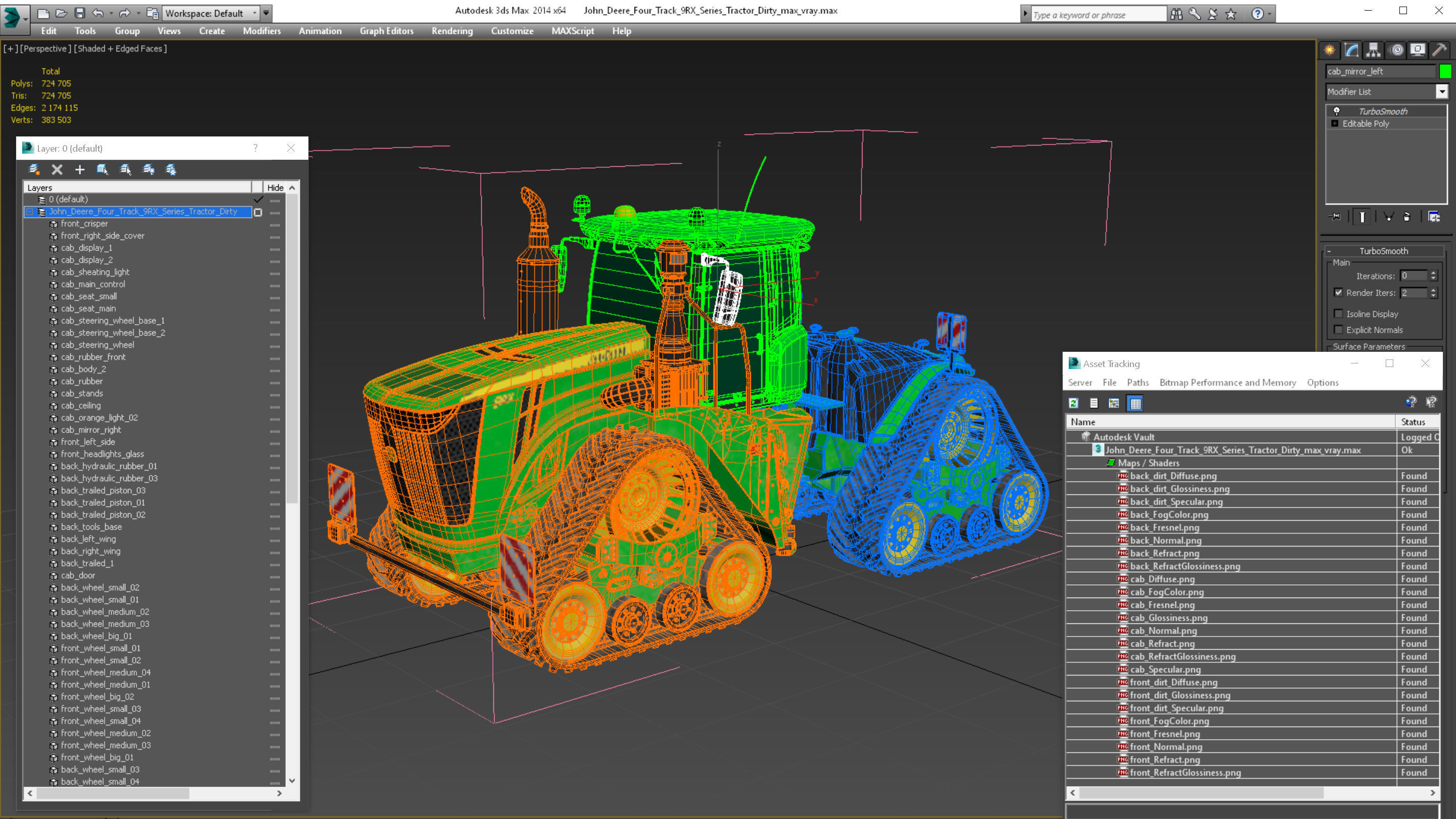
Task: Click Add Selected Objects plus icon
Action: click(80, 169)
